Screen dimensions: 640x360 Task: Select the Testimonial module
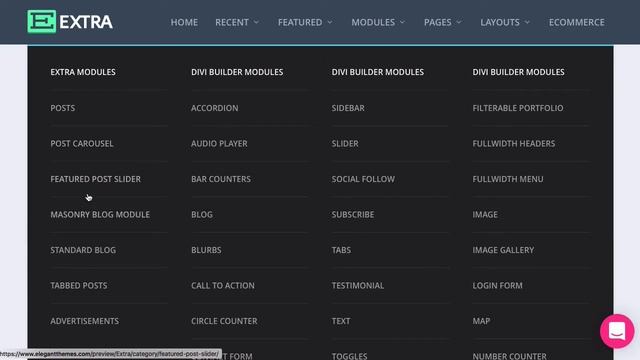coord(358,286)
